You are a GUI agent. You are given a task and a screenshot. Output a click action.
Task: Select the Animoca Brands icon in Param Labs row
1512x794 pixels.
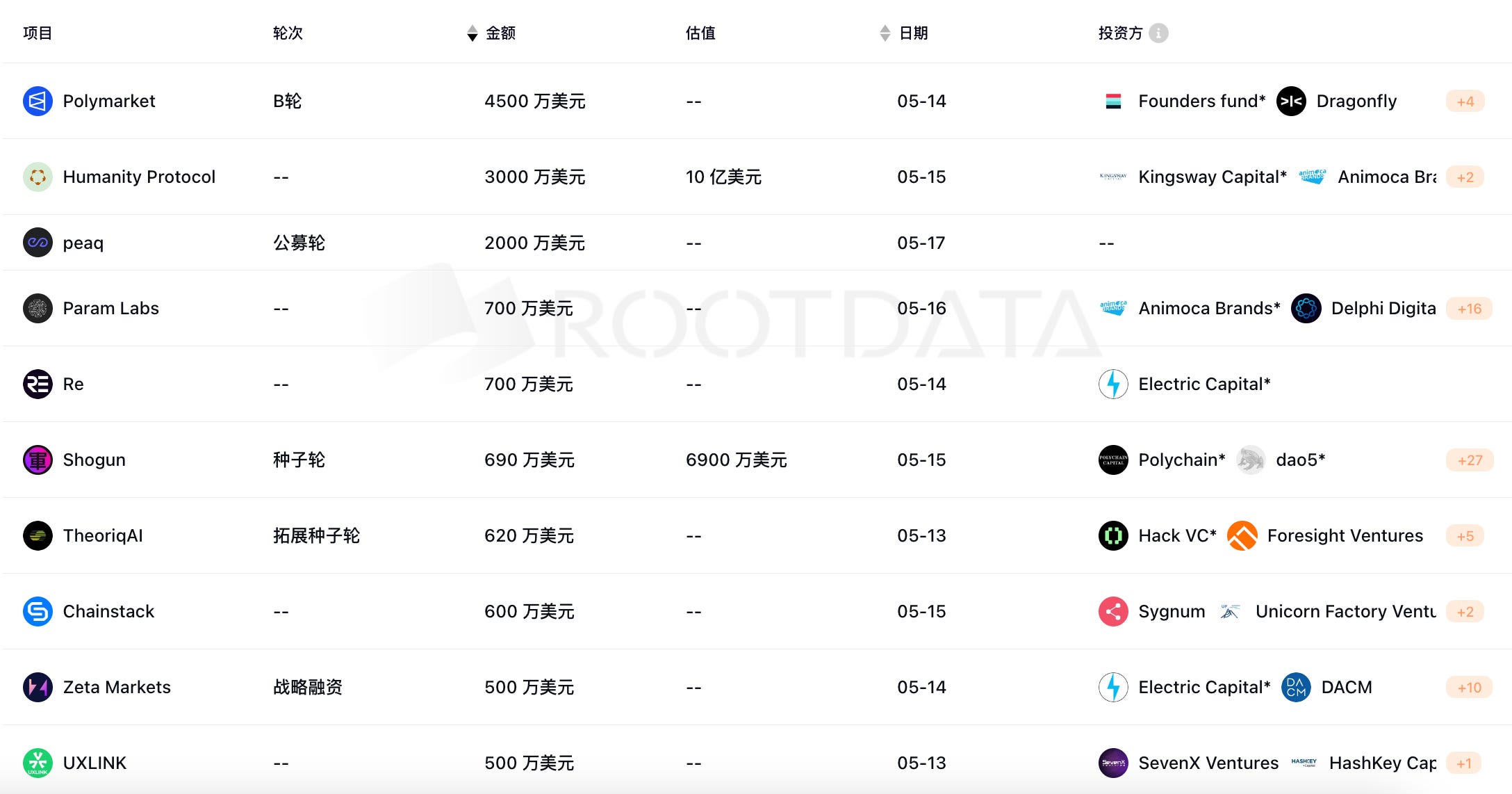coord(1112,308)
